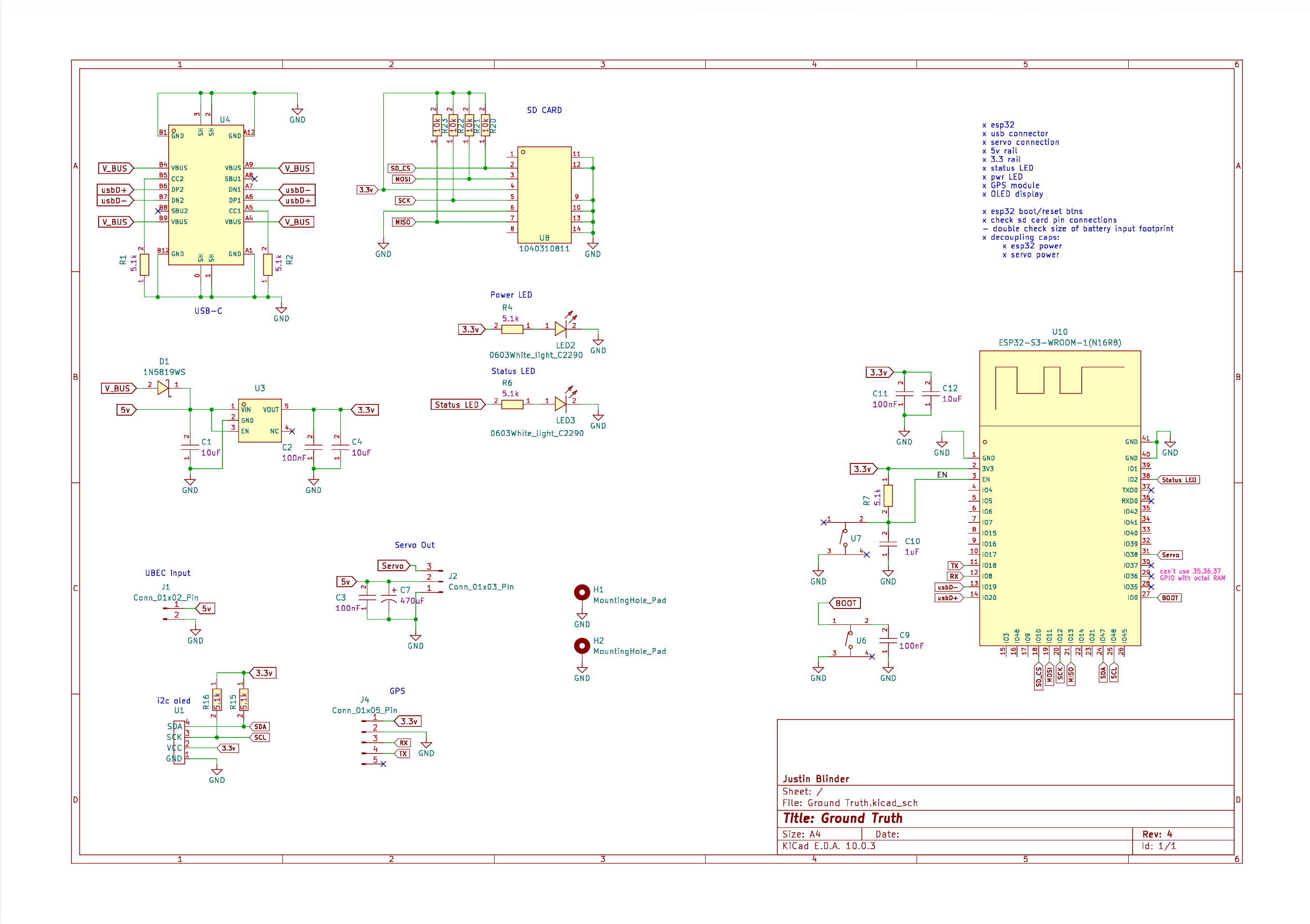Image resolution: width=1310 pixels, height=924 pixels.
Task: Select capacitor C1 10uF symbol
Action: [x=190, y=447]
